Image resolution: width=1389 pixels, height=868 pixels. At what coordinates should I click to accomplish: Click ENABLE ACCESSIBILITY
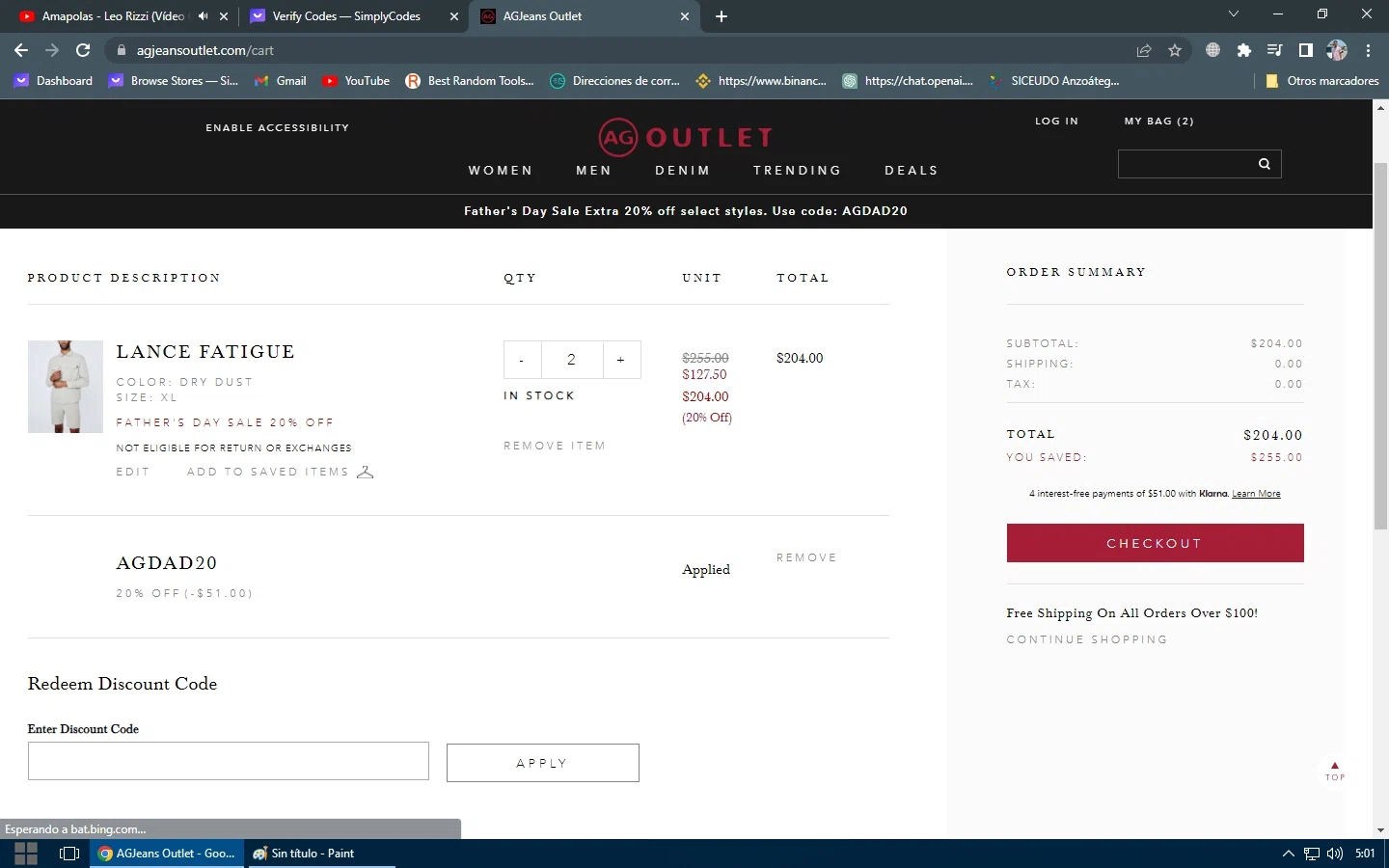pos(278,127)
